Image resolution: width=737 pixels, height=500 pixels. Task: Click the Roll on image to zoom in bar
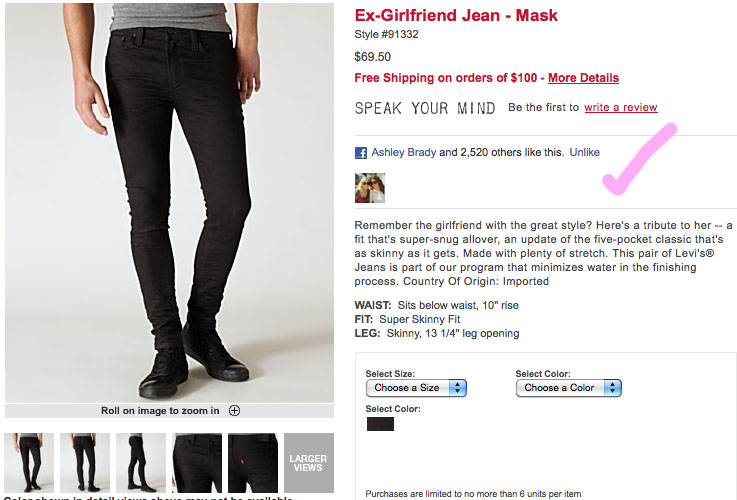tap(169, 411)
